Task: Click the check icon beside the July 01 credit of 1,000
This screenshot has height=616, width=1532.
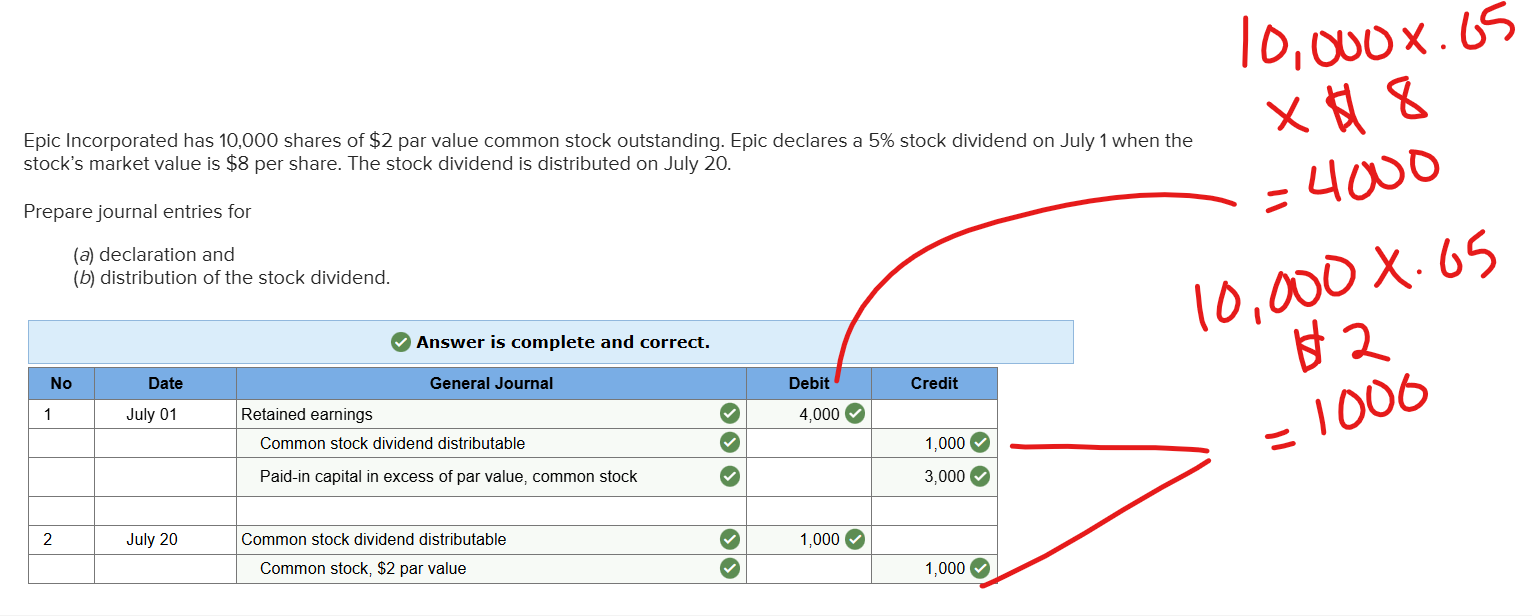Action: [980, 443]
